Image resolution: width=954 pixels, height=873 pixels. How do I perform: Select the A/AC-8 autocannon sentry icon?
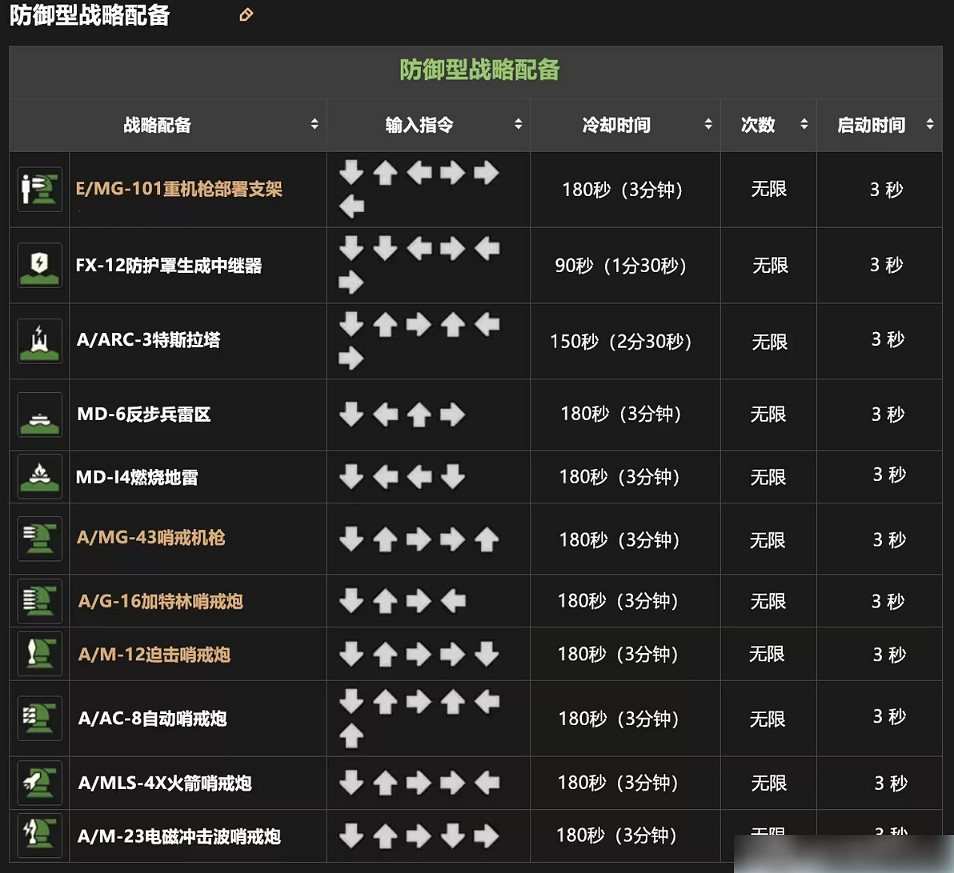click(38, 718)
